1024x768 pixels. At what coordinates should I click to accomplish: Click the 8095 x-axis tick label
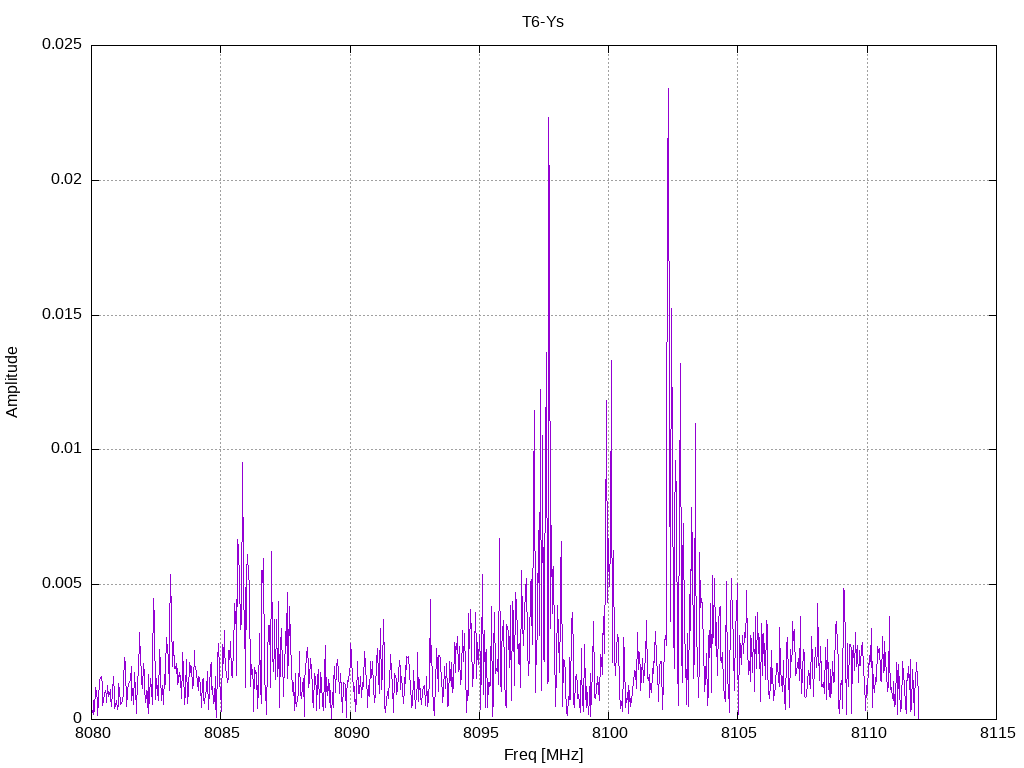pos(479,733)
